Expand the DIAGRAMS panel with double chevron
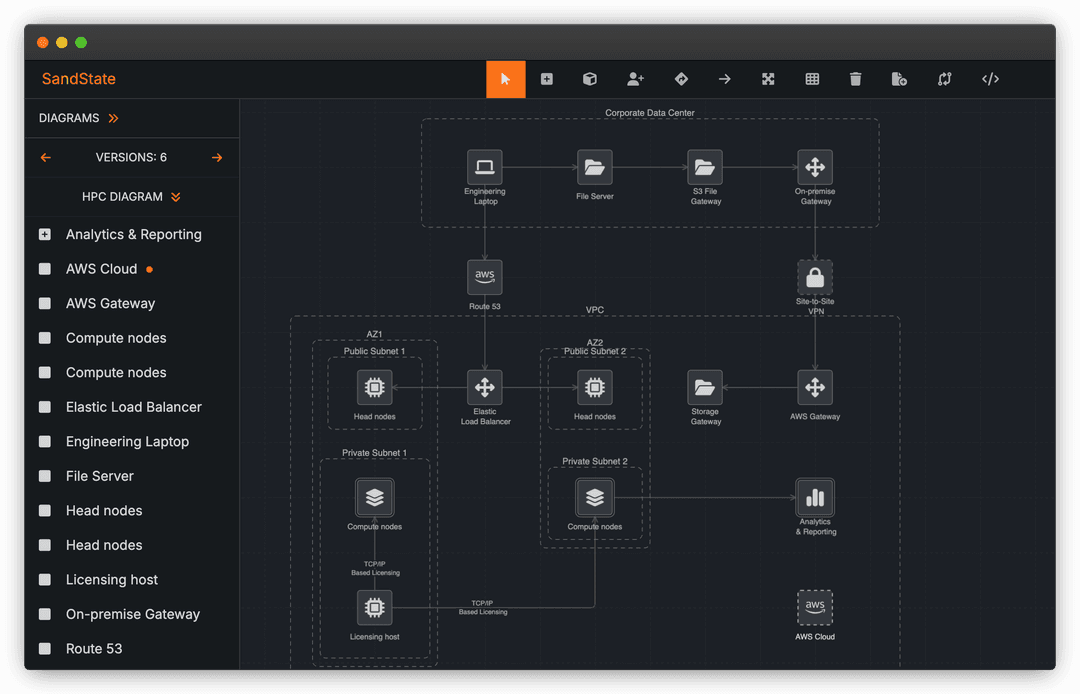 (112, 117)
